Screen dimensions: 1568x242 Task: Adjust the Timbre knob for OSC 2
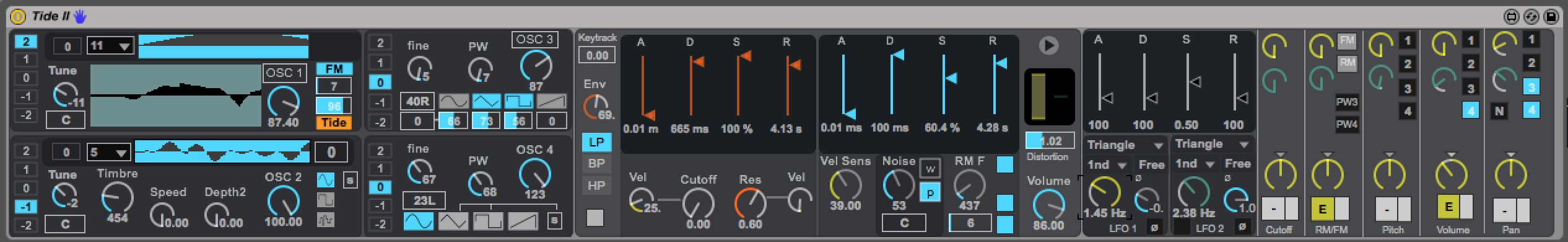pyautogui.click(x=117, y=198)
